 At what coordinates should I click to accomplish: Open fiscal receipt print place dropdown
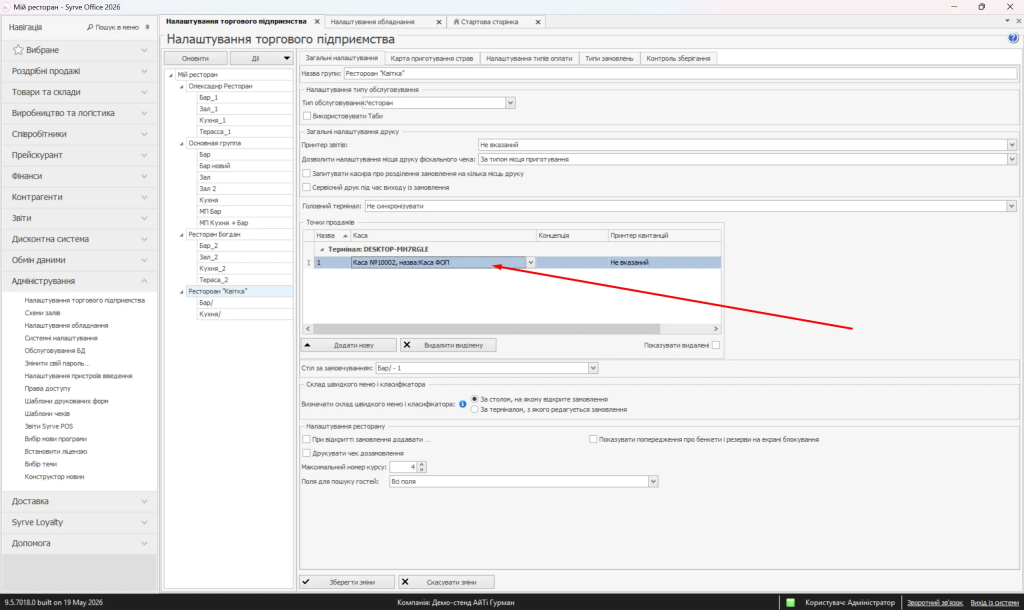tap(1012, 159)
